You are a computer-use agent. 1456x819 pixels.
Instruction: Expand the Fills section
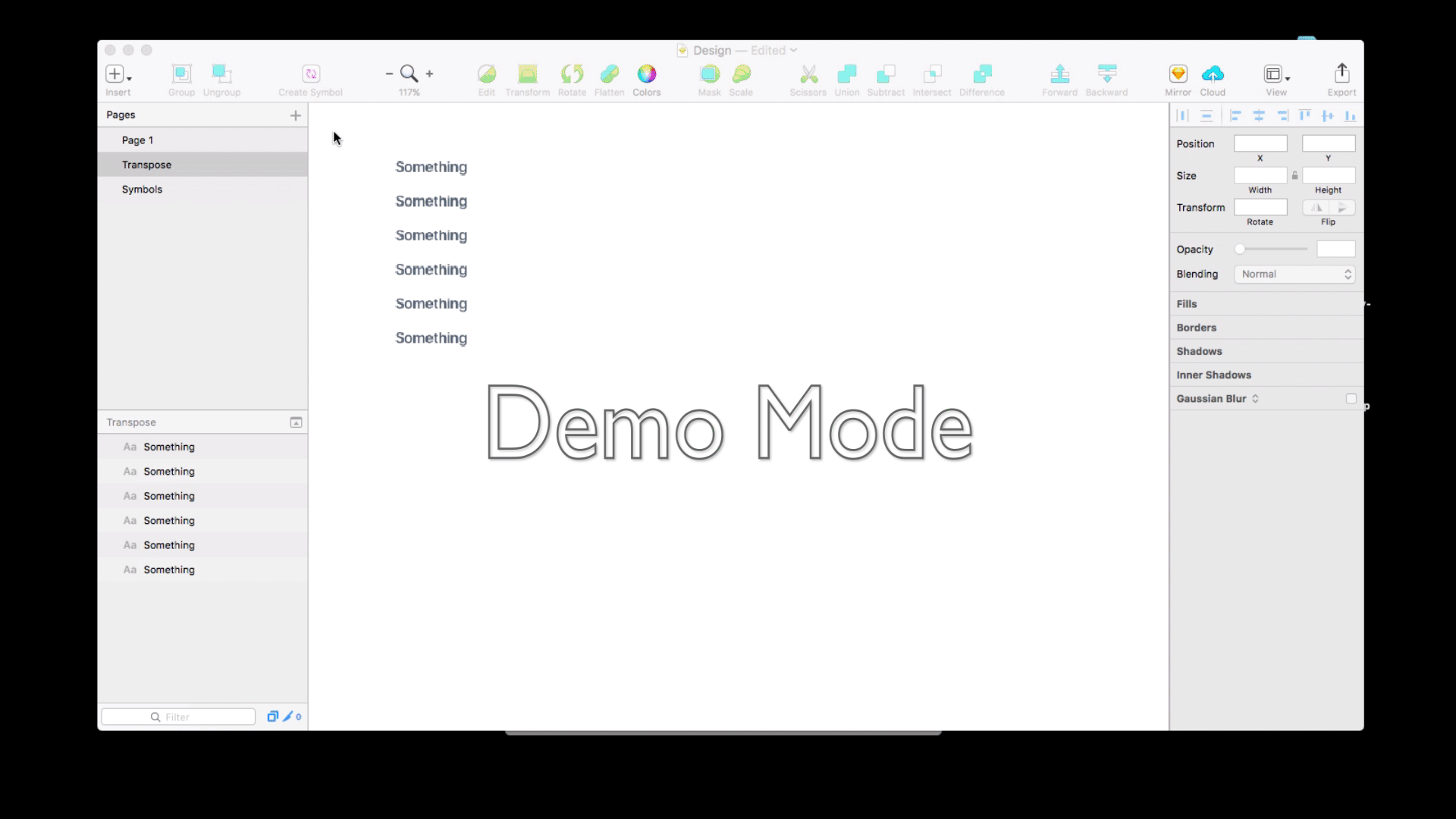click(1186, 303)
